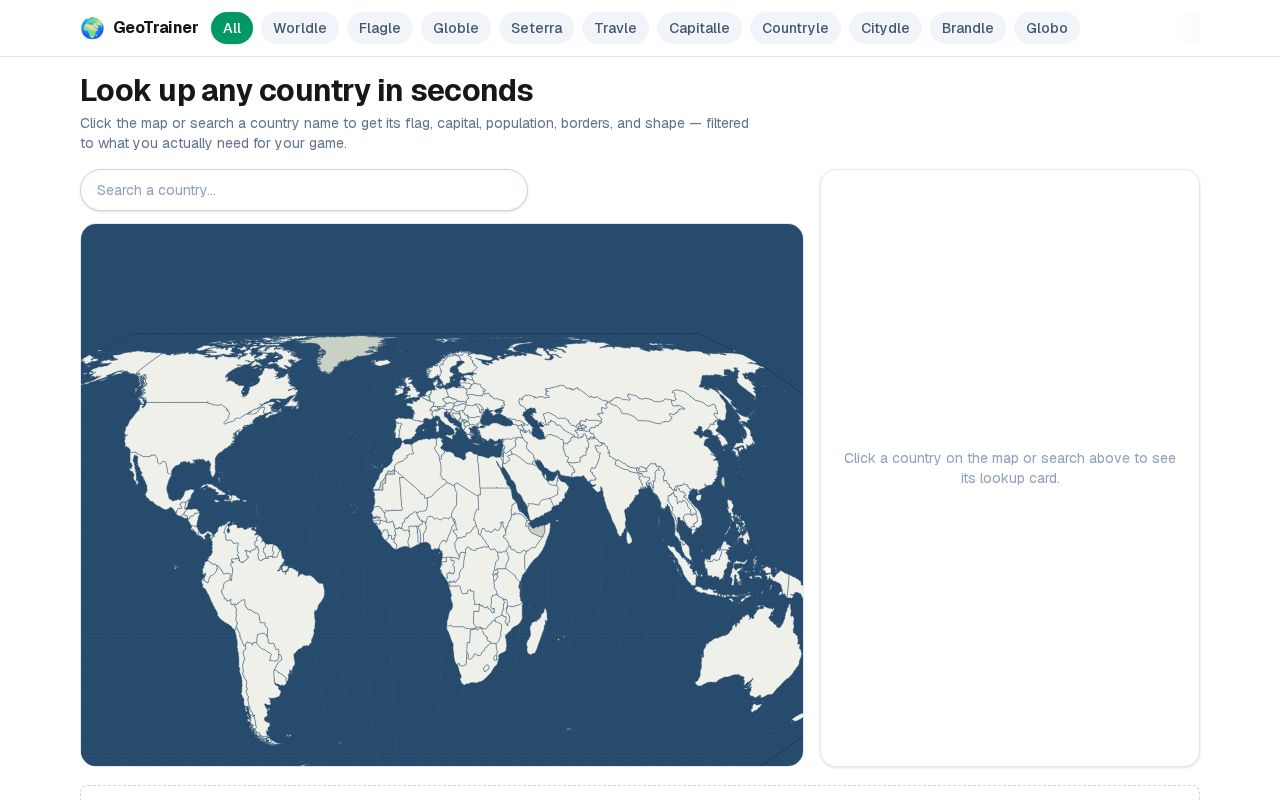Click the 'Click a country on the map' placeholder text
This screenshot has width=1280, height=800.
coord(1010,468)
